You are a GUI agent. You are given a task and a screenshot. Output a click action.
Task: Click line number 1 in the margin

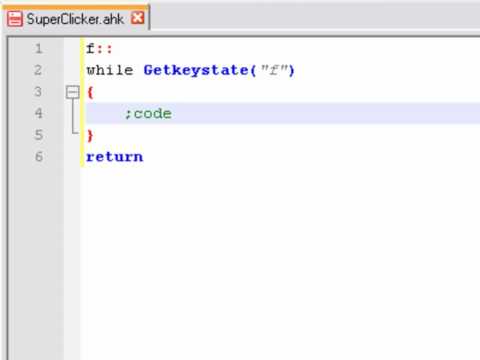tap(39, 49)
